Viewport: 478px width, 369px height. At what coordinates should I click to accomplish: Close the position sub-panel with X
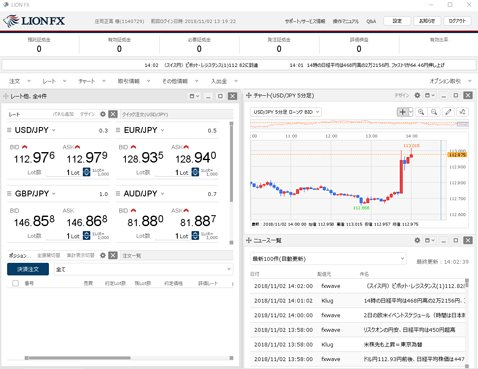click(x=113, y=255)
